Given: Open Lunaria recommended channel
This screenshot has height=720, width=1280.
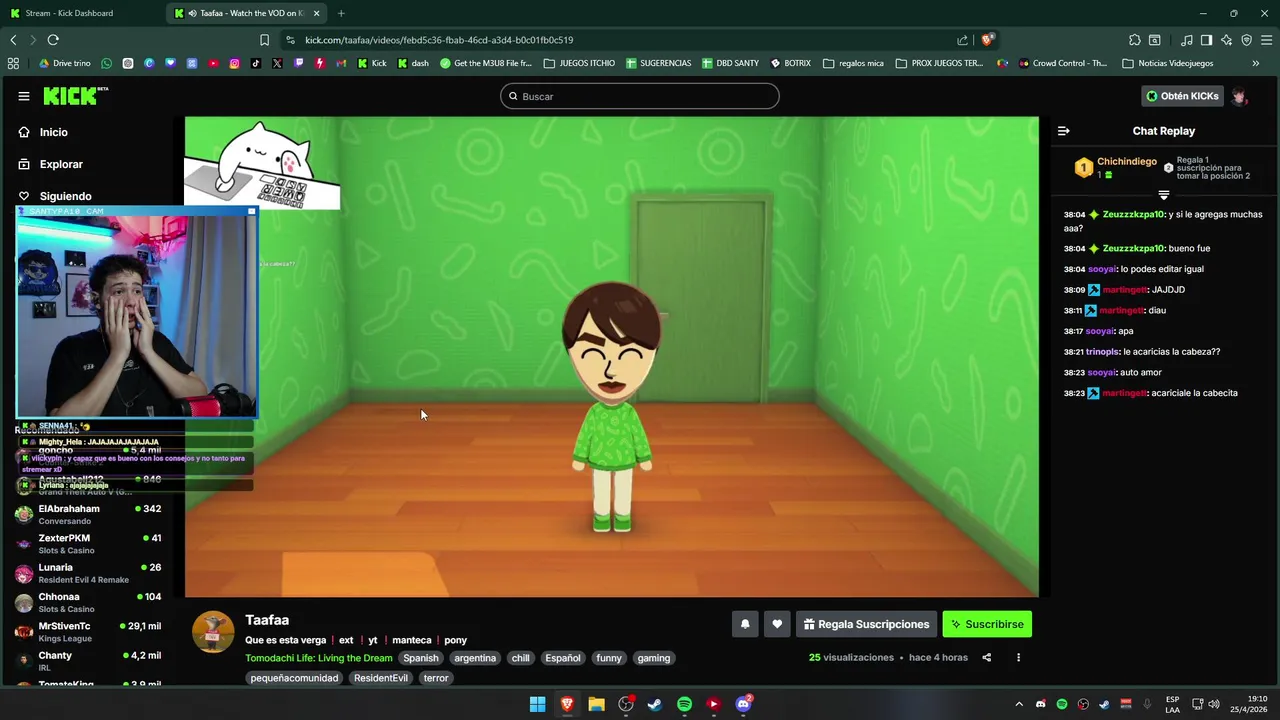Looking at the screenshot, I should pos(88,573).
